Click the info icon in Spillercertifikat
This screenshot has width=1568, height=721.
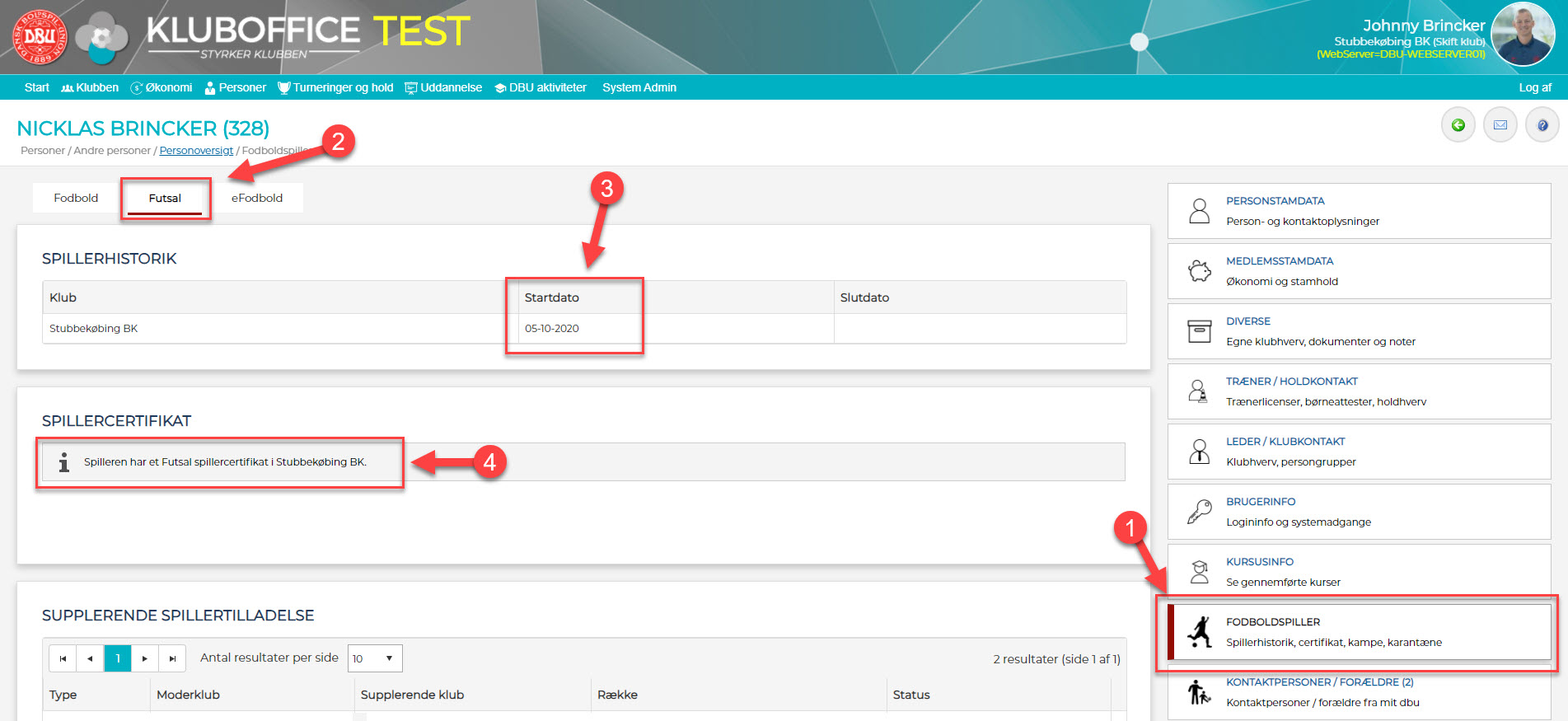tap(64, 462)
